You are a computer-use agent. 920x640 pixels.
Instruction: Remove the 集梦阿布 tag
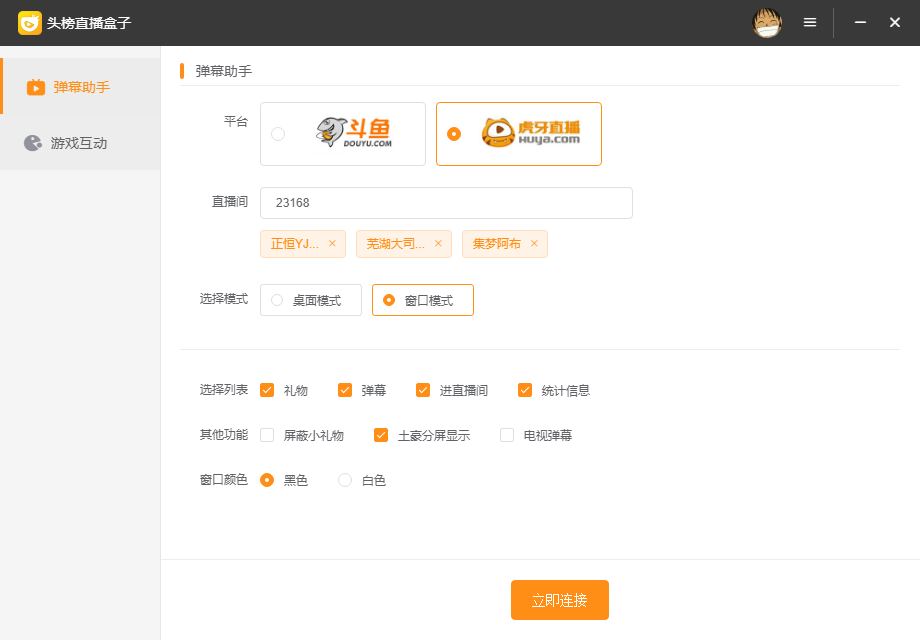pos(534,243)
